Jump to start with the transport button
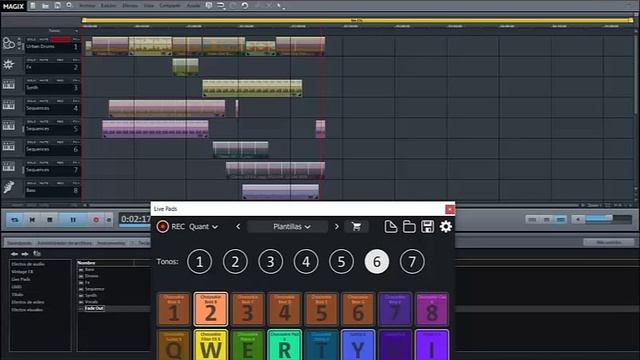The height and width of the screenshot is (360, 640). tap(32, 220)
